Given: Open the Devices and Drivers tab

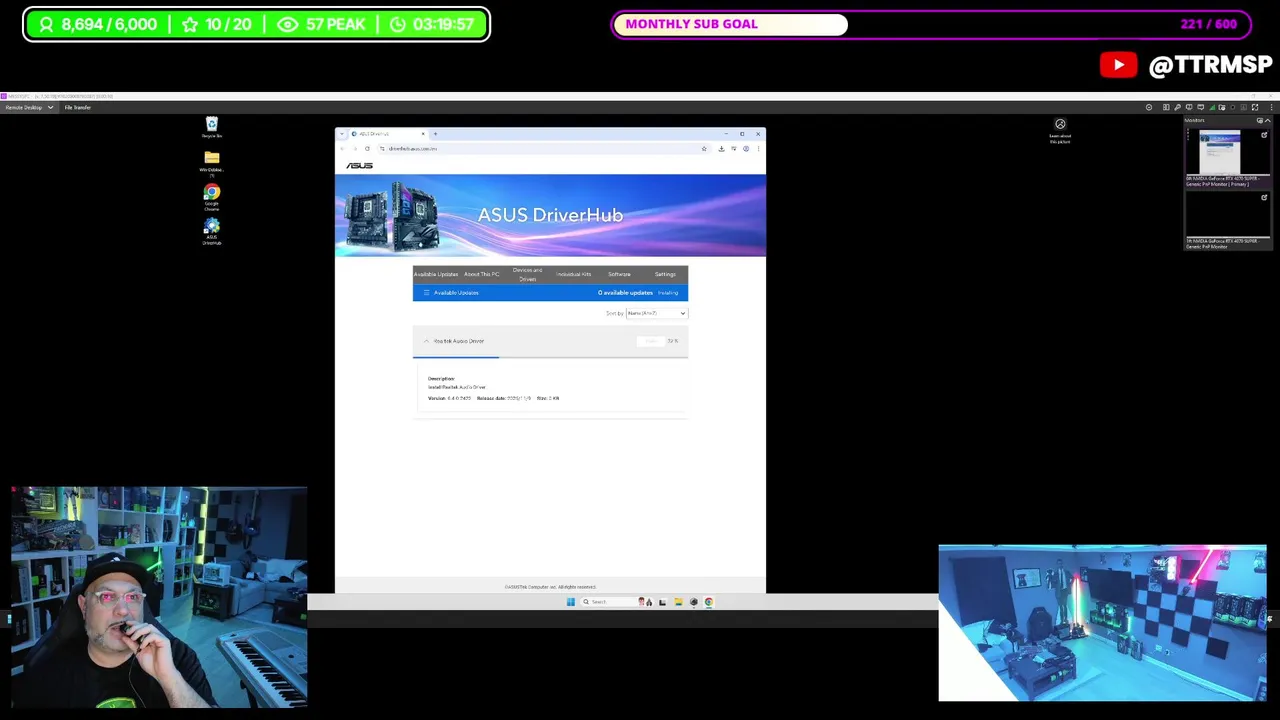Looking at the screenshot, I should click(527, 274).
